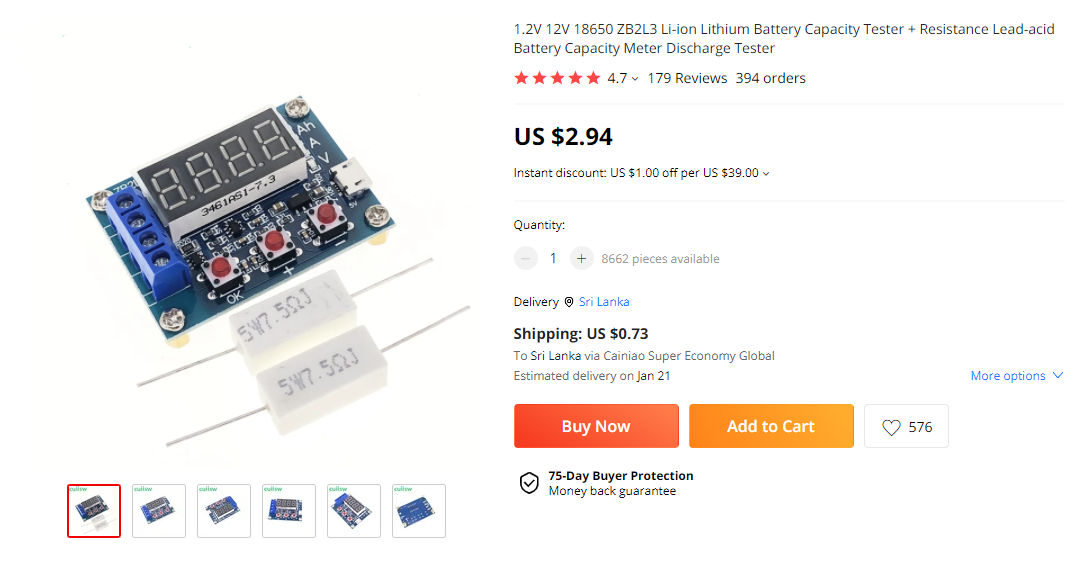The height and width of the screenshot is (563, 1084).
Task: Click the heart wishlist icon
Action: click(891, 427)
